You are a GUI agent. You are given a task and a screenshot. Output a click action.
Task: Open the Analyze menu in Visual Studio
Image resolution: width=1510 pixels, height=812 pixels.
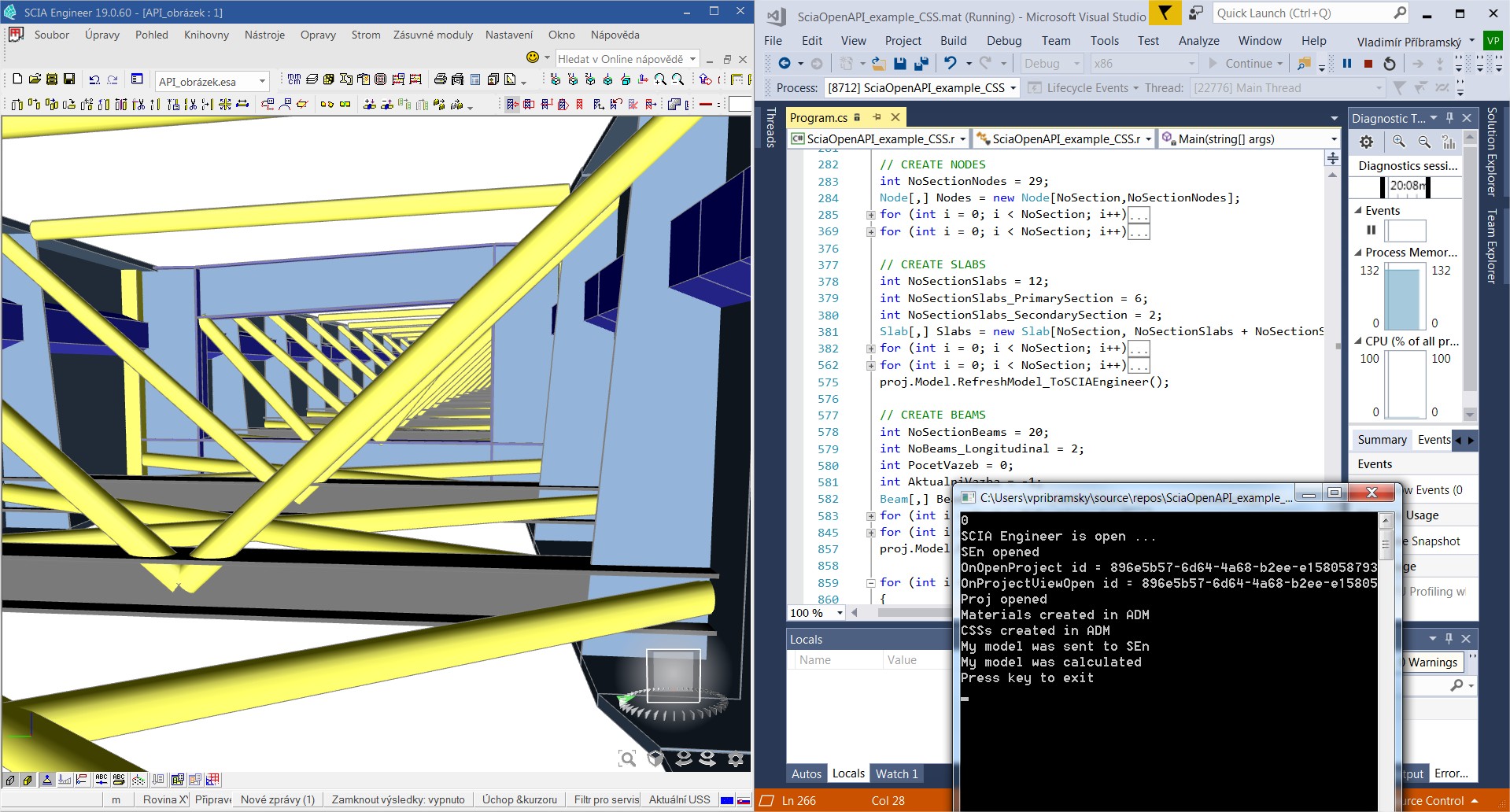(x=1198, y=41)
